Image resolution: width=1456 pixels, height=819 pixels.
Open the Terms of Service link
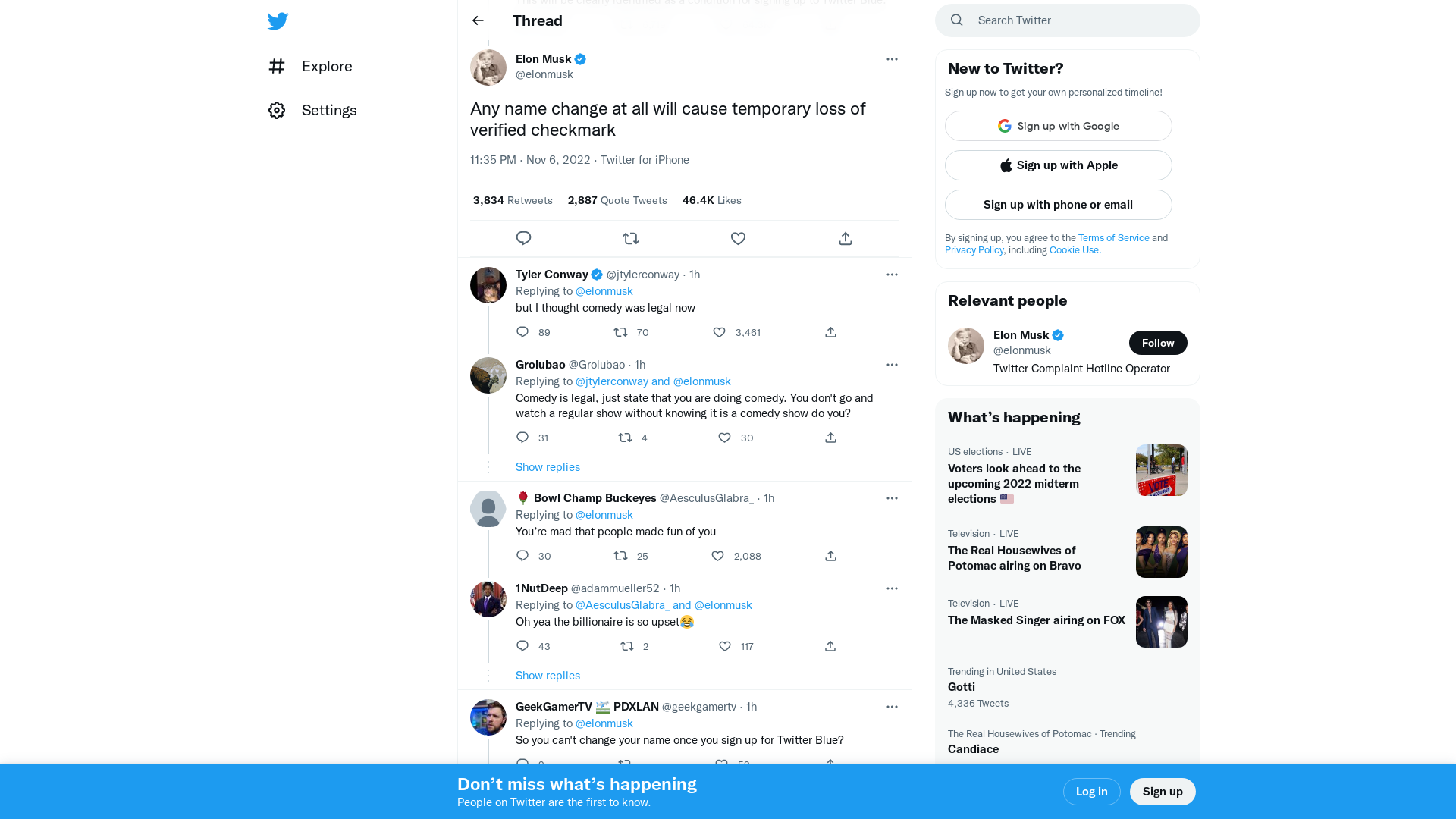click(x=1113, y=237)
